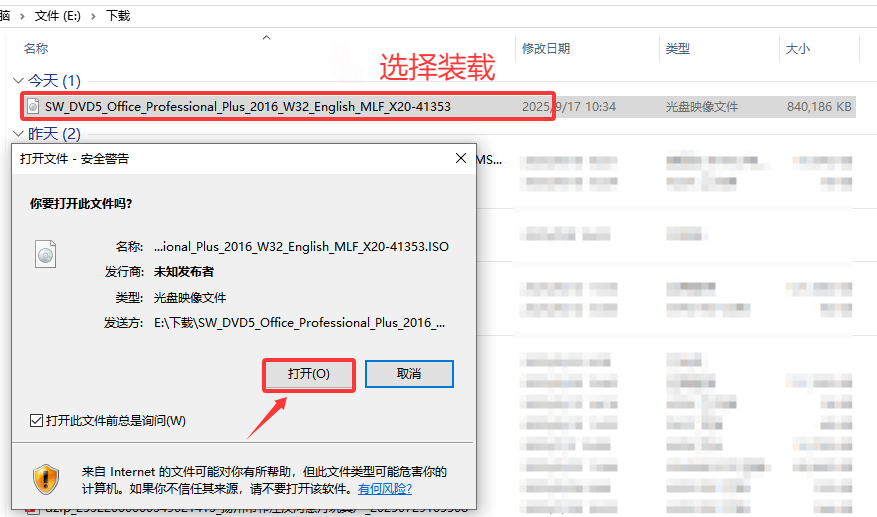Image resolution: width=877 pixels, height=517 pixels.
Task: Click the 昨天 (2) group label
Action: click(54, 134)
